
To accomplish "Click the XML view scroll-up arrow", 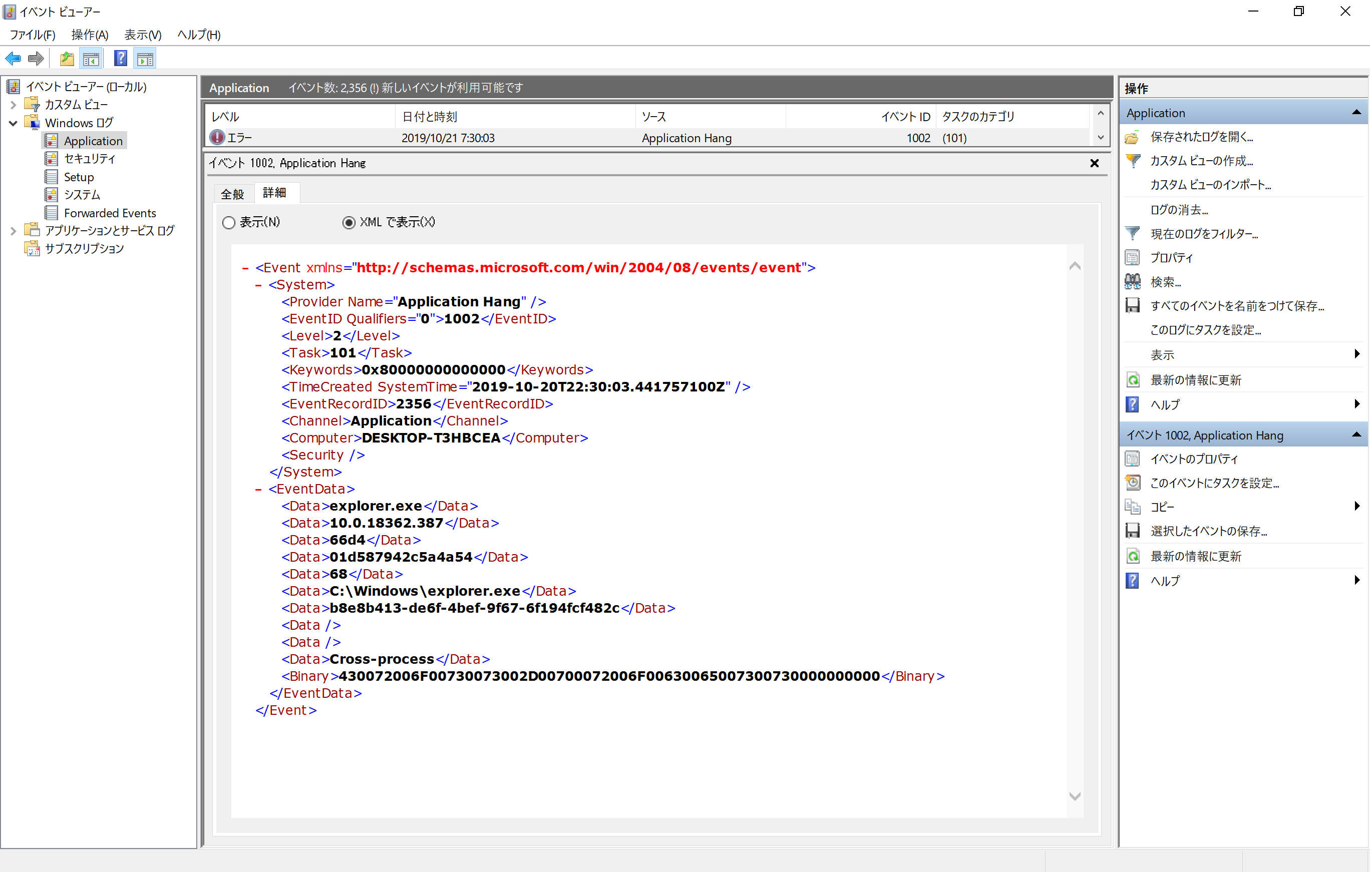I will pyautogui.click(x=1075, y=266).
